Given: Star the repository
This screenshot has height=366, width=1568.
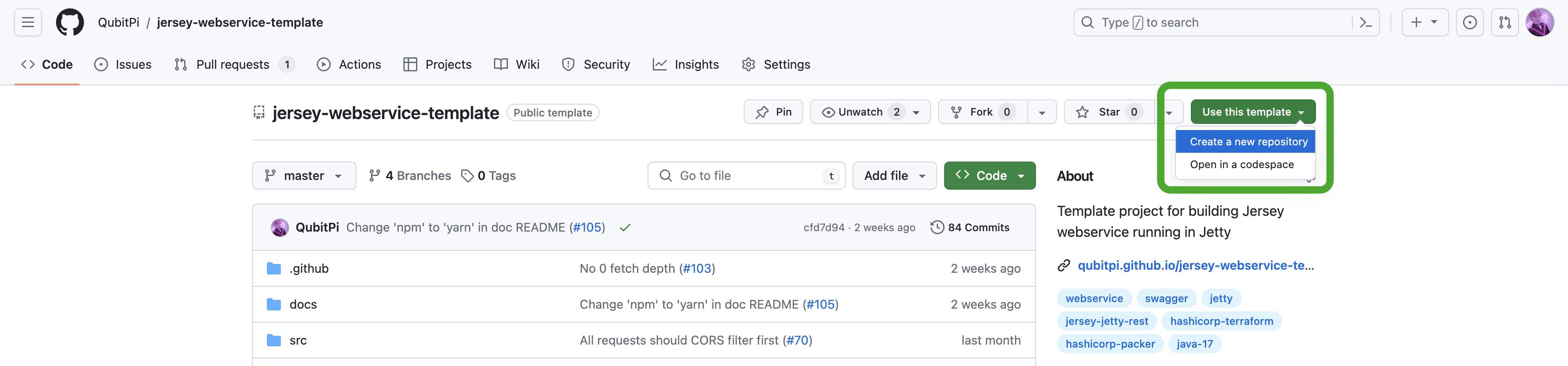Looking at the screenshot, I should 1109,112.
